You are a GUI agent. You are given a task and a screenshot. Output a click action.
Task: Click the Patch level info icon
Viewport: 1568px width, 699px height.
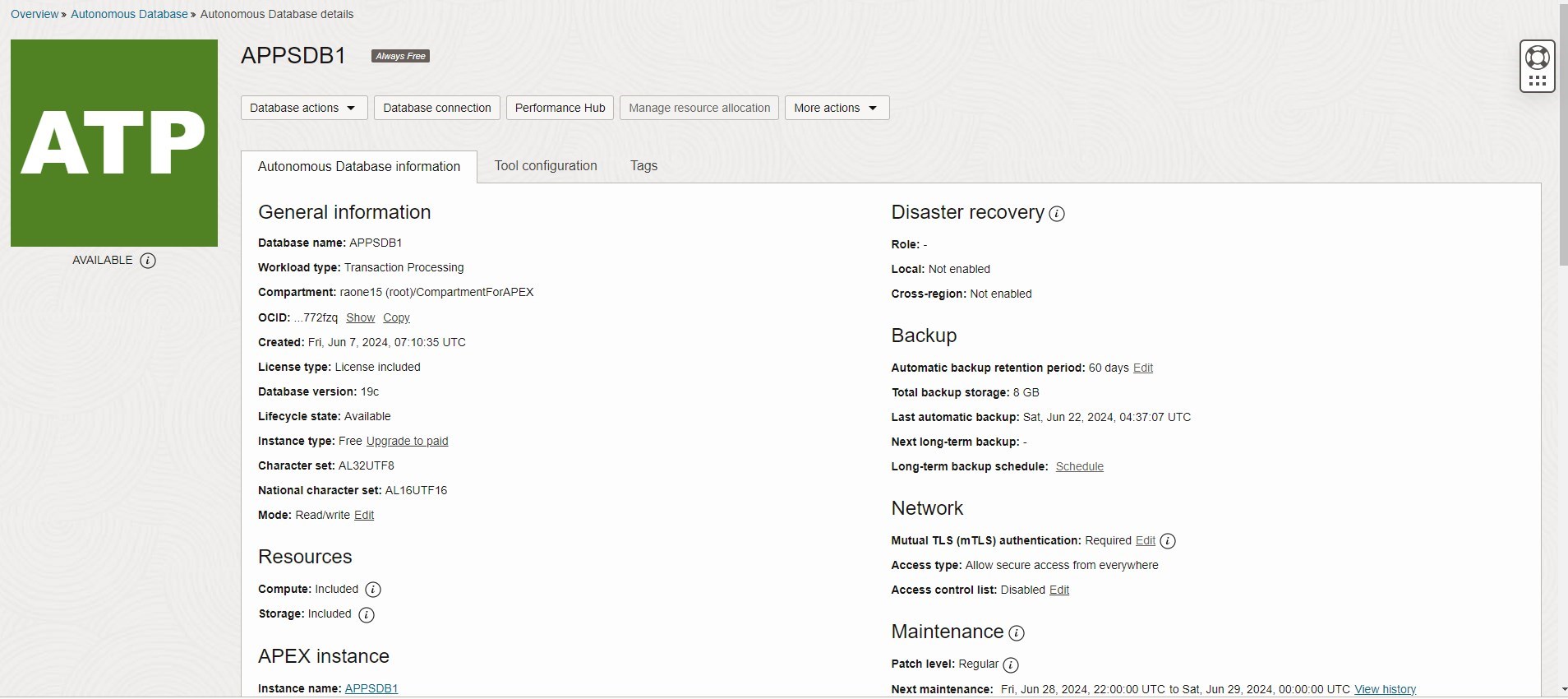click(1011, 664)
